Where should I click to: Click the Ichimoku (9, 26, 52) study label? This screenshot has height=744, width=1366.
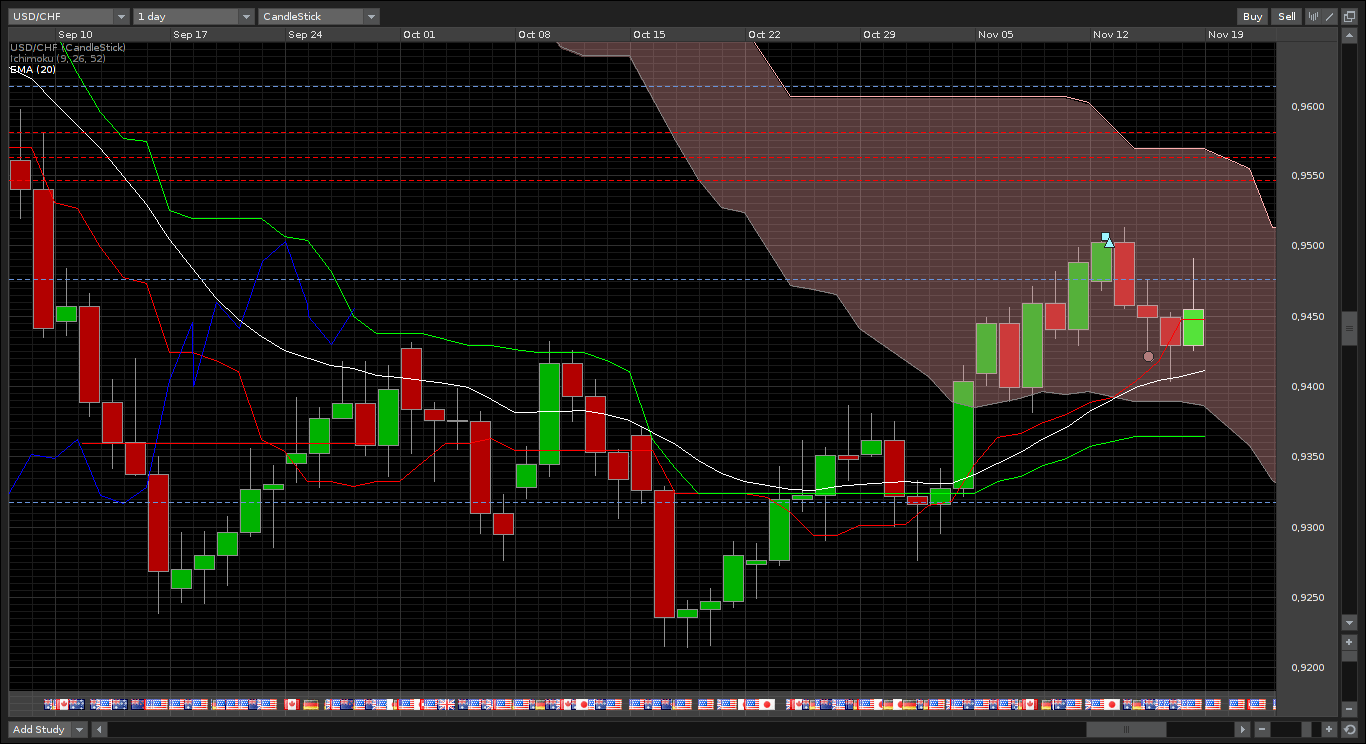point(58,58)
